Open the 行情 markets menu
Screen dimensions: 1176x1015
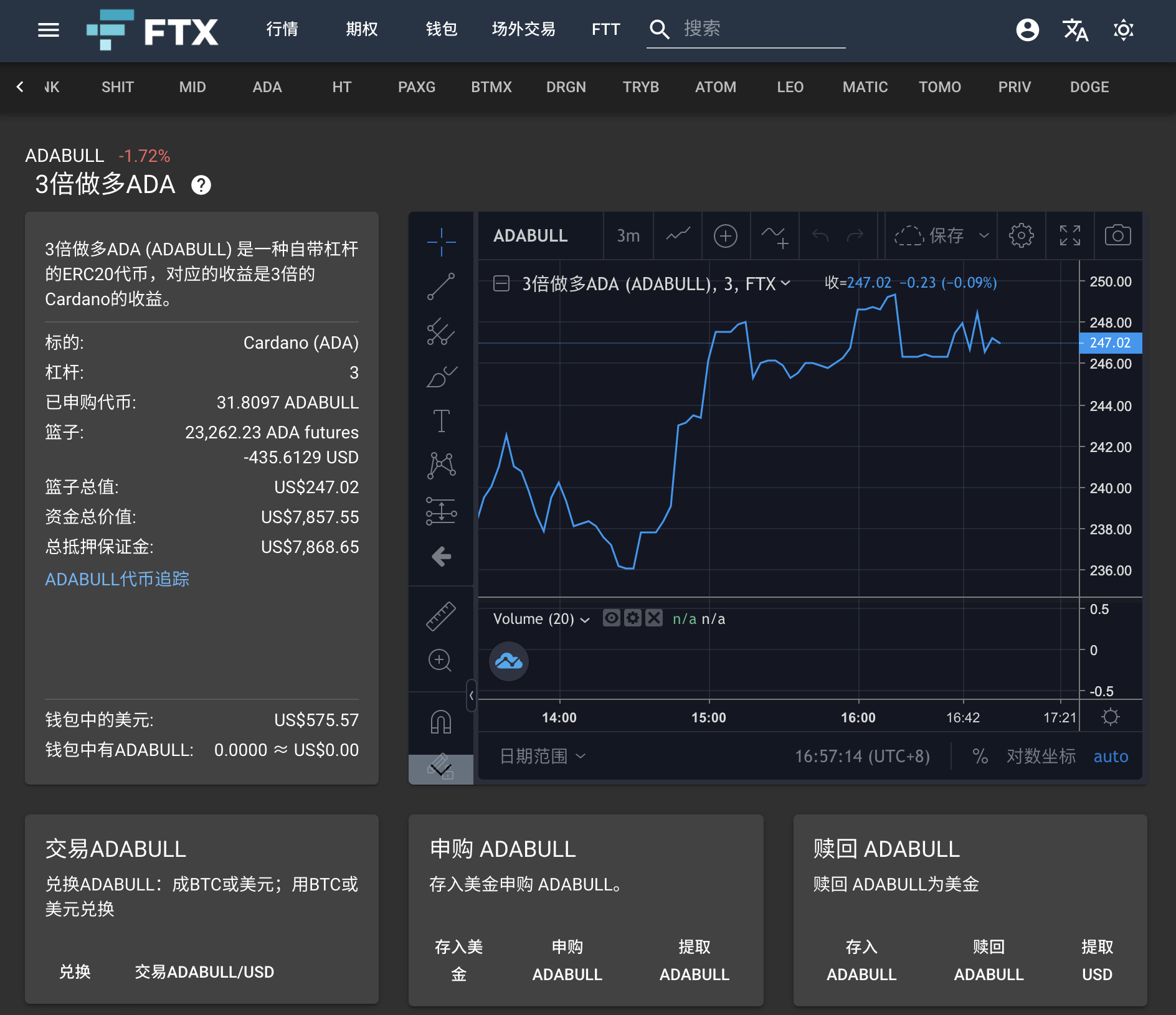tap(282, 29)
